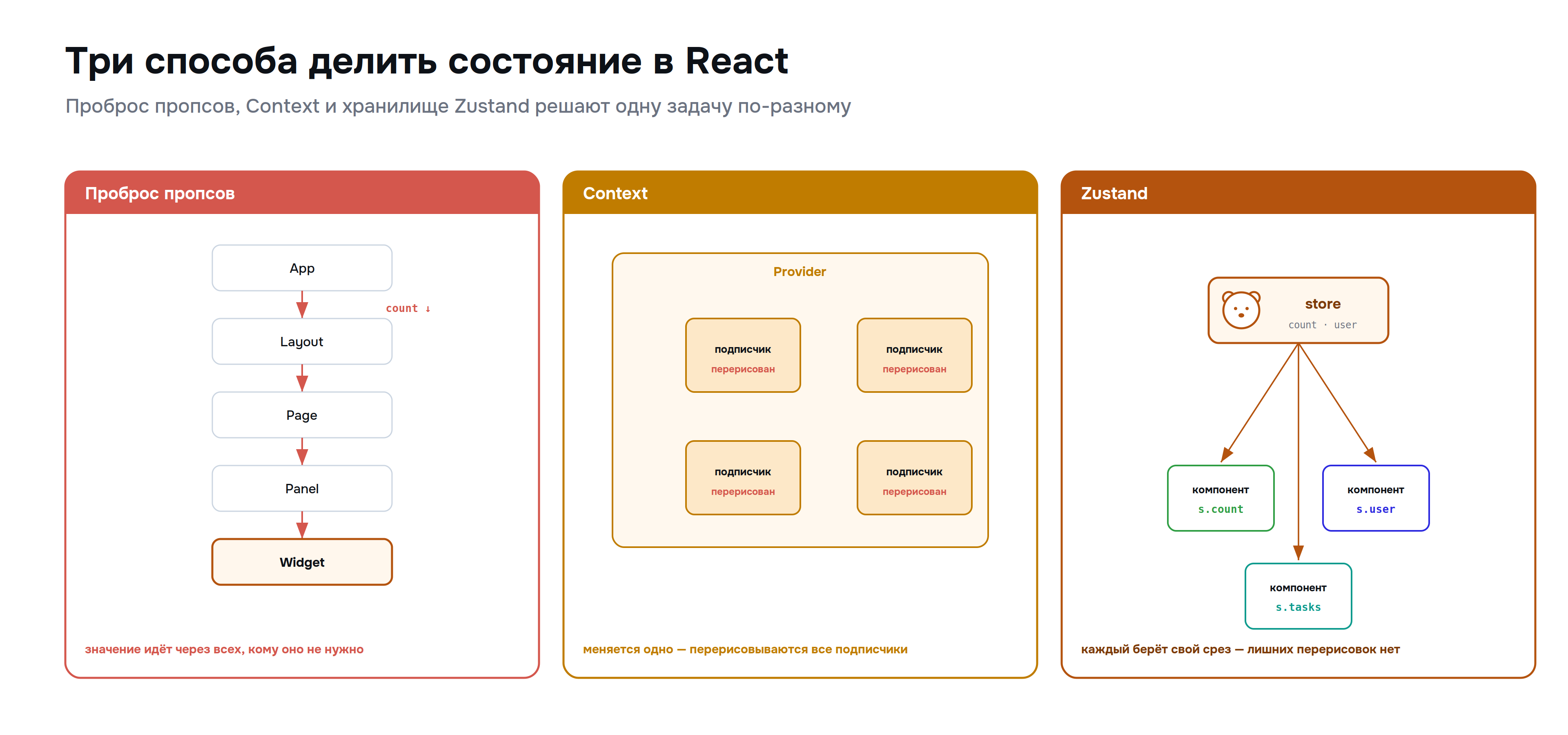
Task: Select the 'Проброс пропсов' panel header
Action: coord(302,193)
